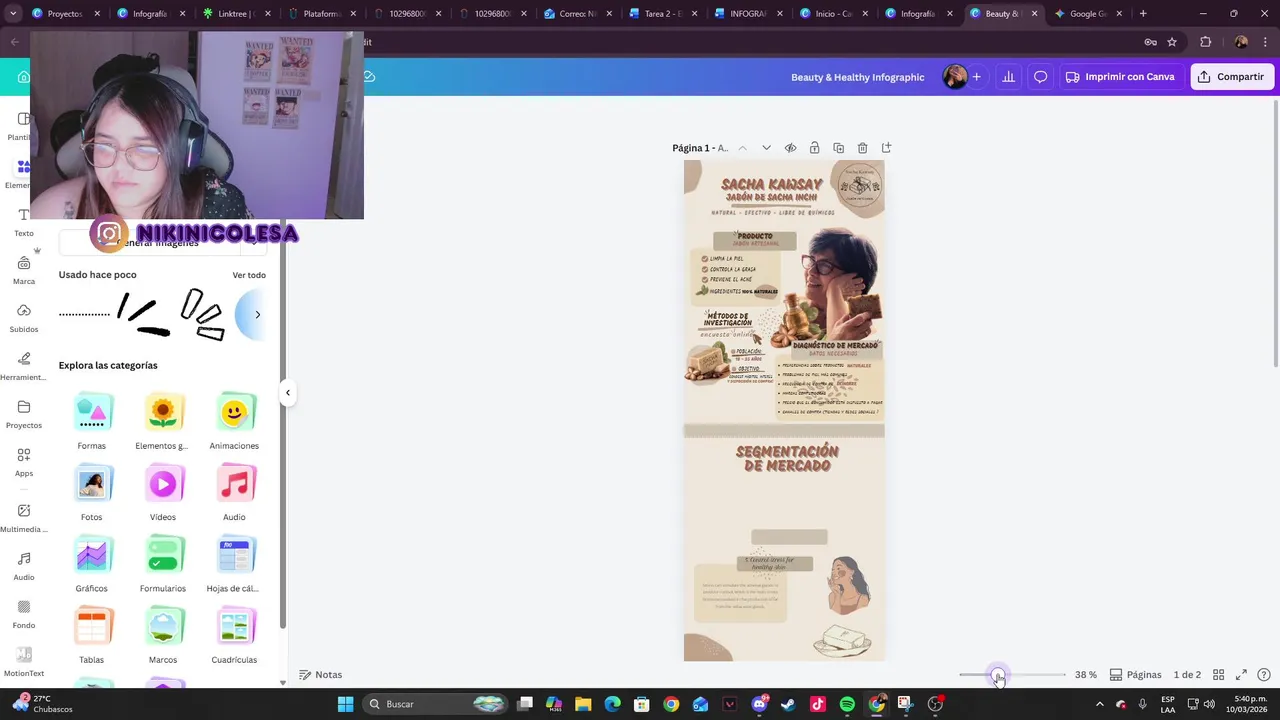Viewport: 1280px width, 720px height.
Task: Open a new browser tab
Action: pyautogui.click(x=1143, y=14)
